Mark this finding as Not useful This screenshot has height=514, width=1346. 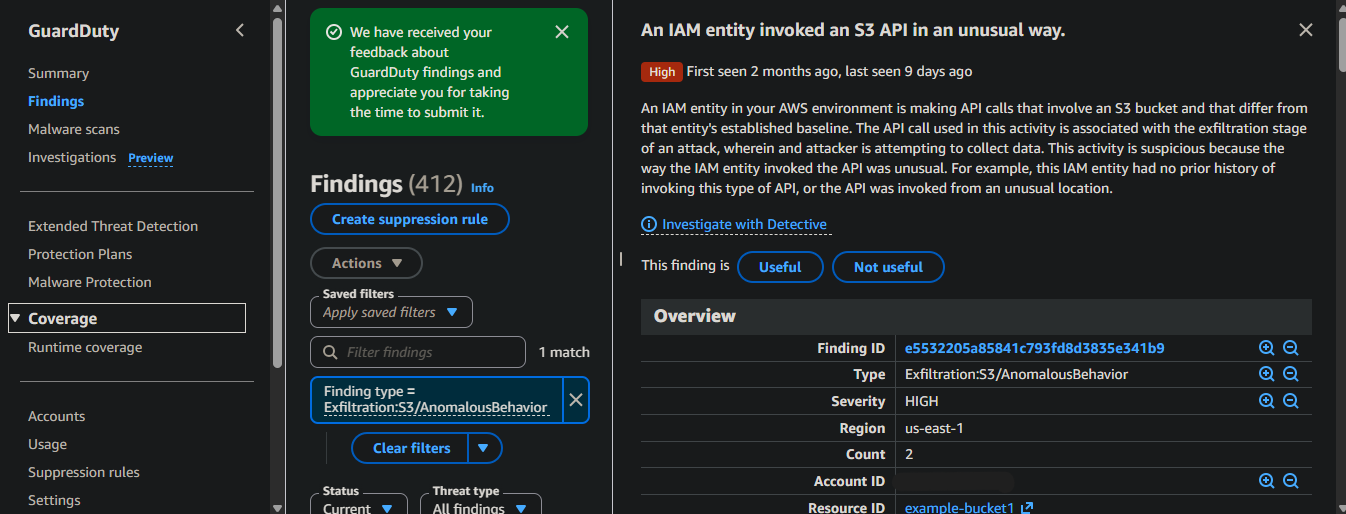[888, 267]
